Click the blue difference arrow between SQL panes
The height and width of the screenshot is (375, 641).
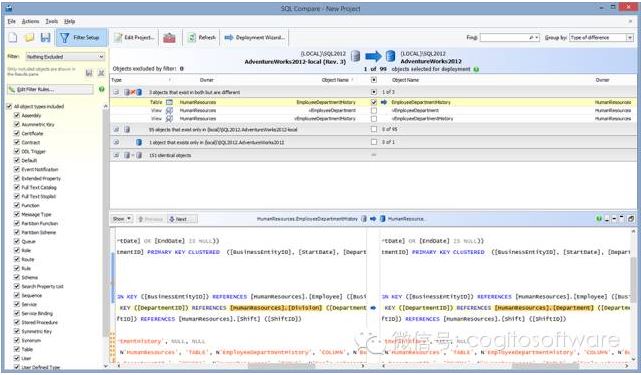pos(373,308)
